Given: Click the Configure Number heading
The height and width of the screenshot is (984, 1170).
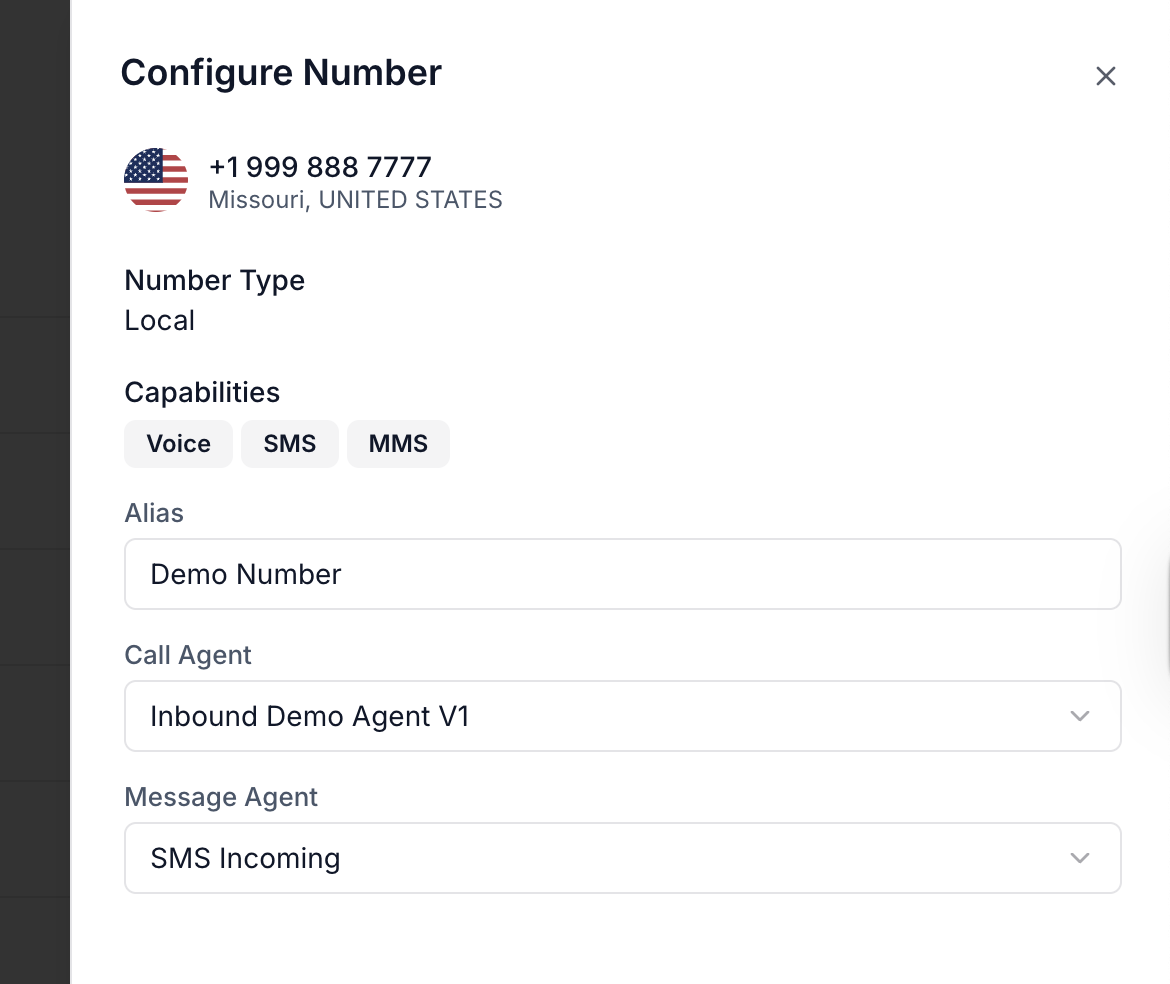Looking at the screenshot, I should click(281, 72).
